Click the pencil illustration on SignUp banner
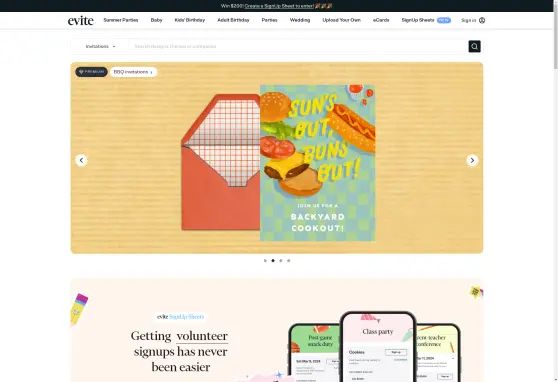558x382 pixels. tap(79, 309)
